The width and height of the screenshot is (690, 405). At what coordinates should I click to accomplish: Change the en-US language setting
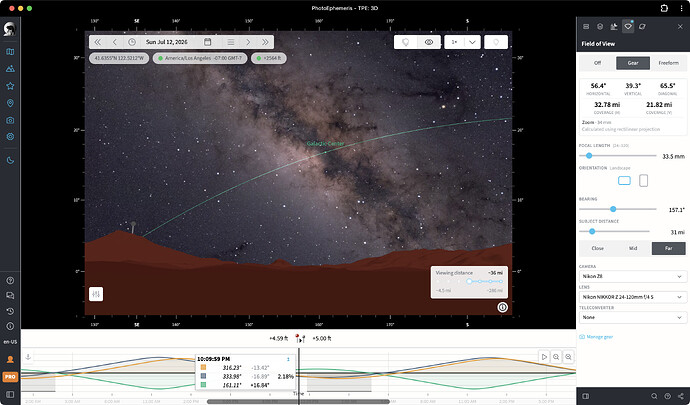click(10, 342)
